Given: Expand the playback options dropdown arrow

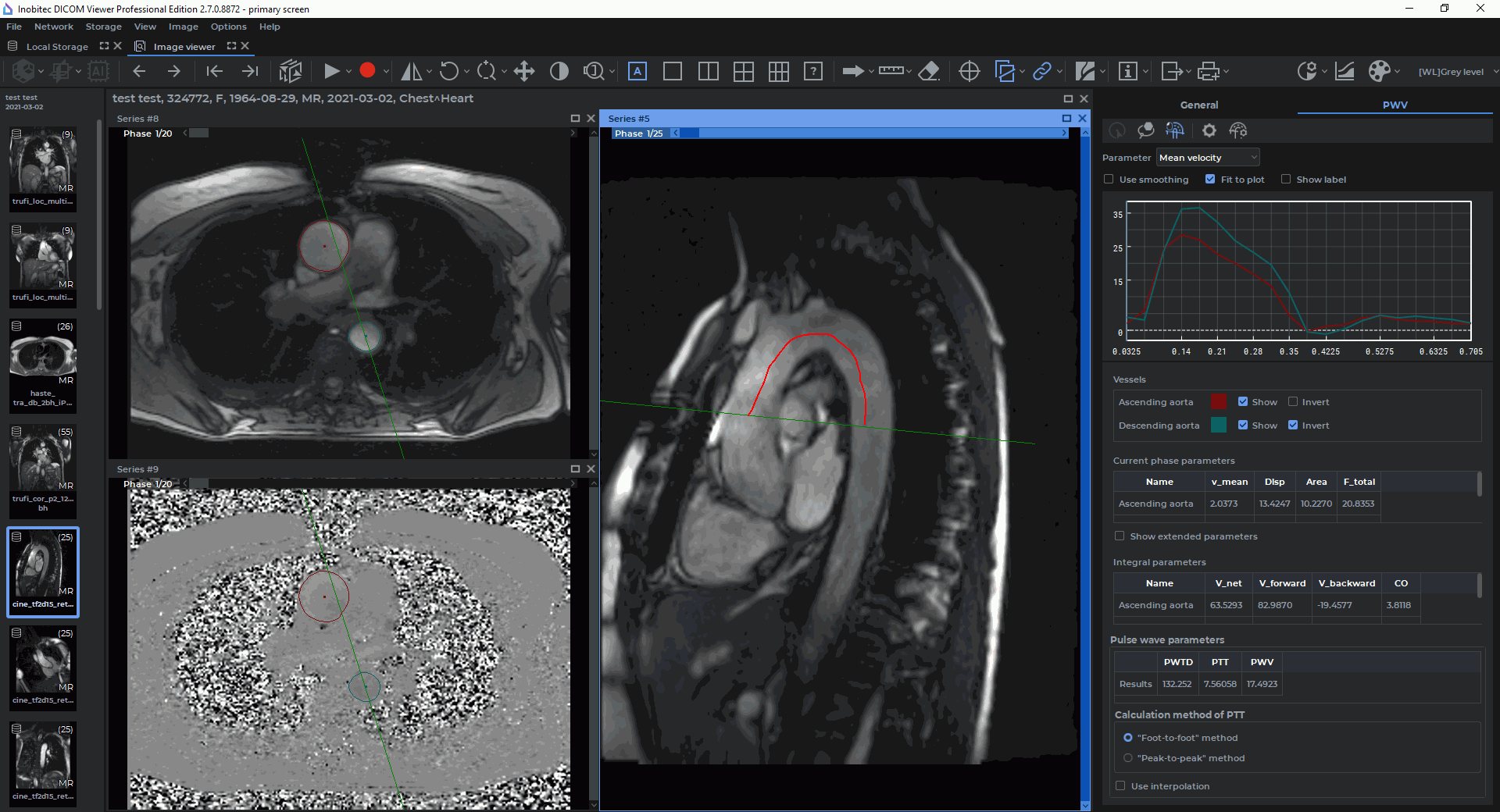Looking at the screenshot, I should click(348, 72).
